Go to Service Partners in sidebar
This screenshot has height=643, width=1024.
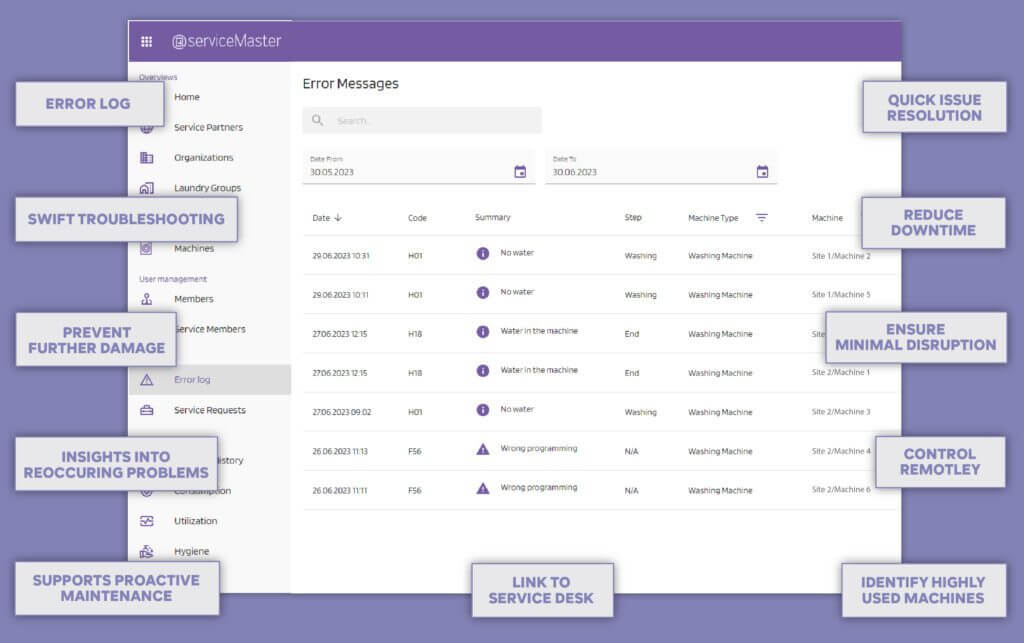pos(208,127)
